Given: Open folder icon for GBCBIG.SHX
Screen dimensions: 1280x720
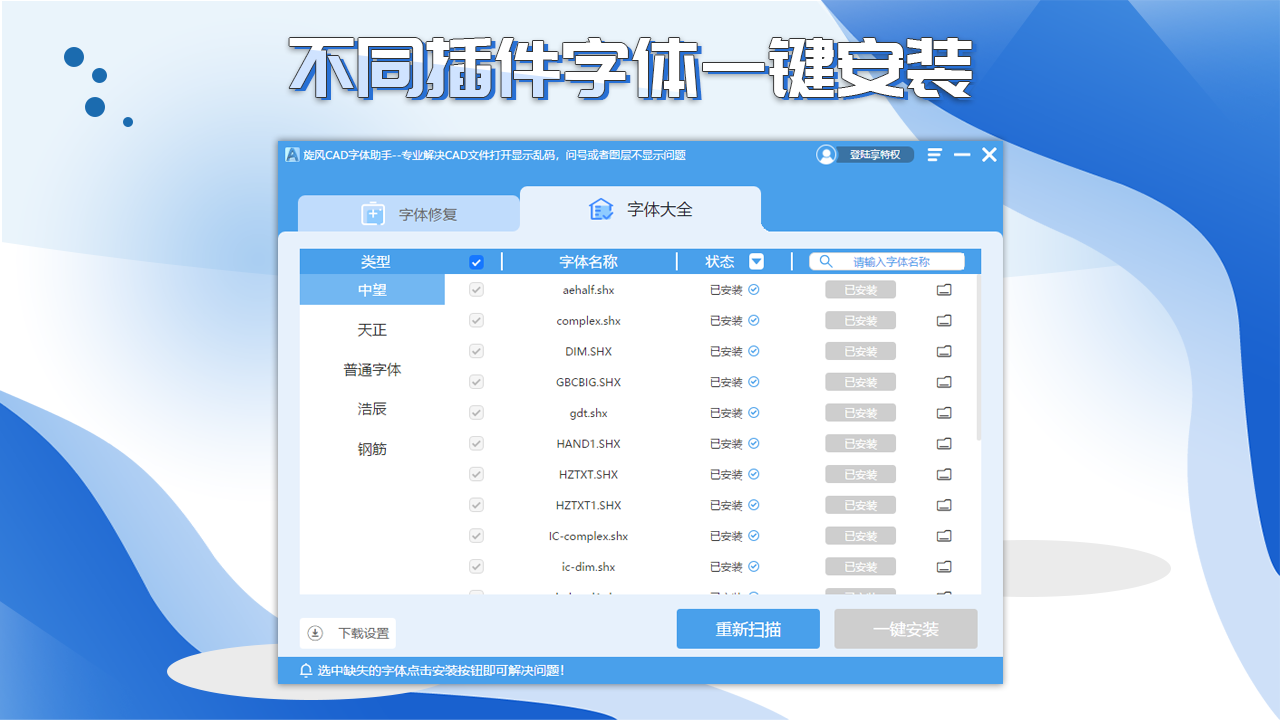Looking at the screenshot, I should click(x=944, y=382).
